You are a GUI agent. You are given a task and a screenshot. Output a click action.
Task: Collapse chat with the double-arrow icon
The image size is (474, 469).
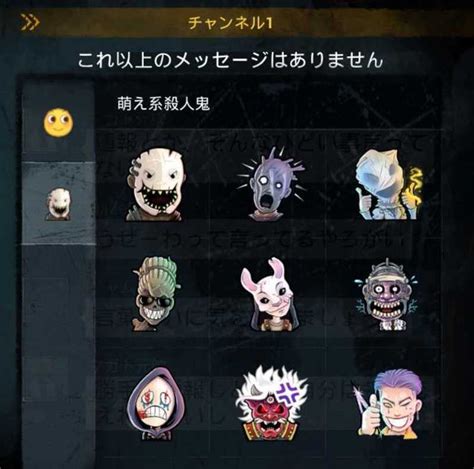point(30,23)
